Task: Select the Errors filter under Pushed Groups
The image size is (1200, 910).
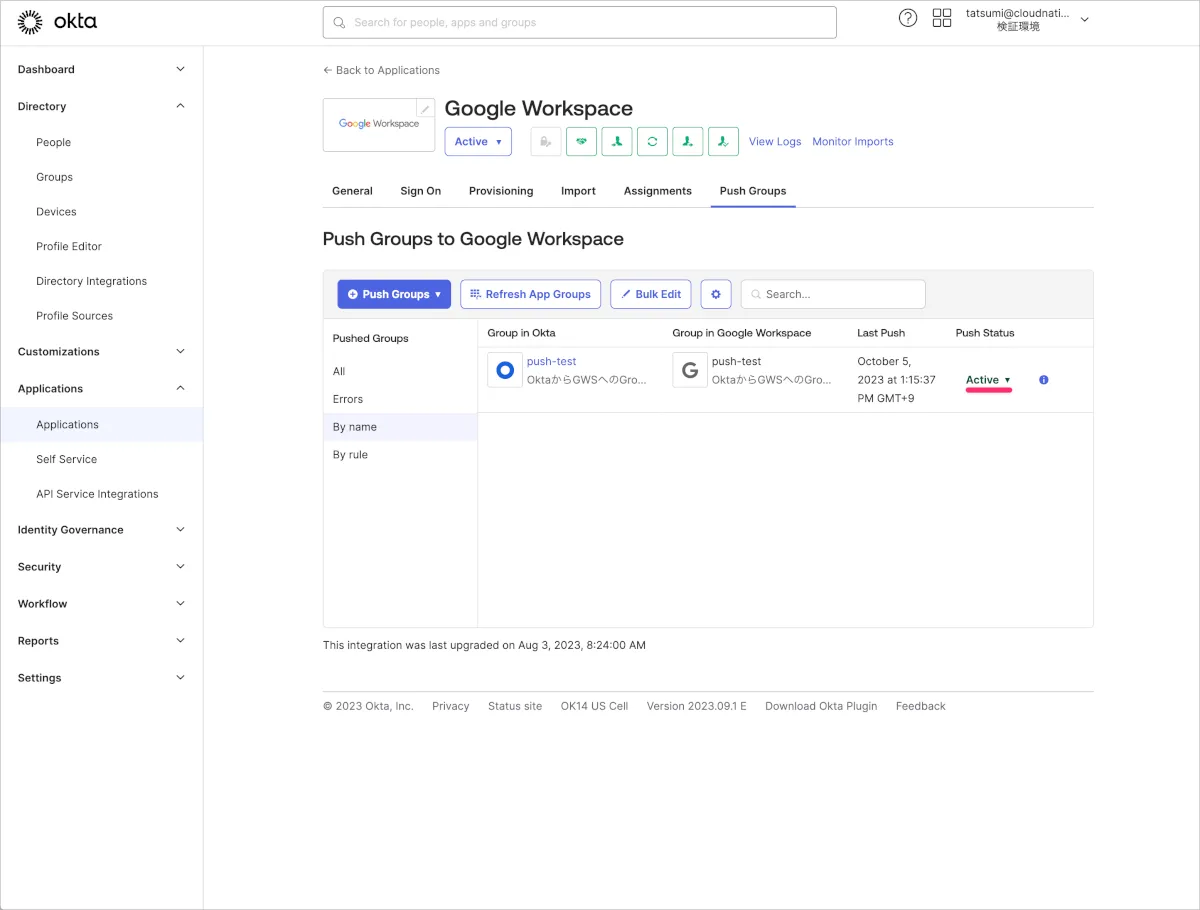Action: coord(348,399)
